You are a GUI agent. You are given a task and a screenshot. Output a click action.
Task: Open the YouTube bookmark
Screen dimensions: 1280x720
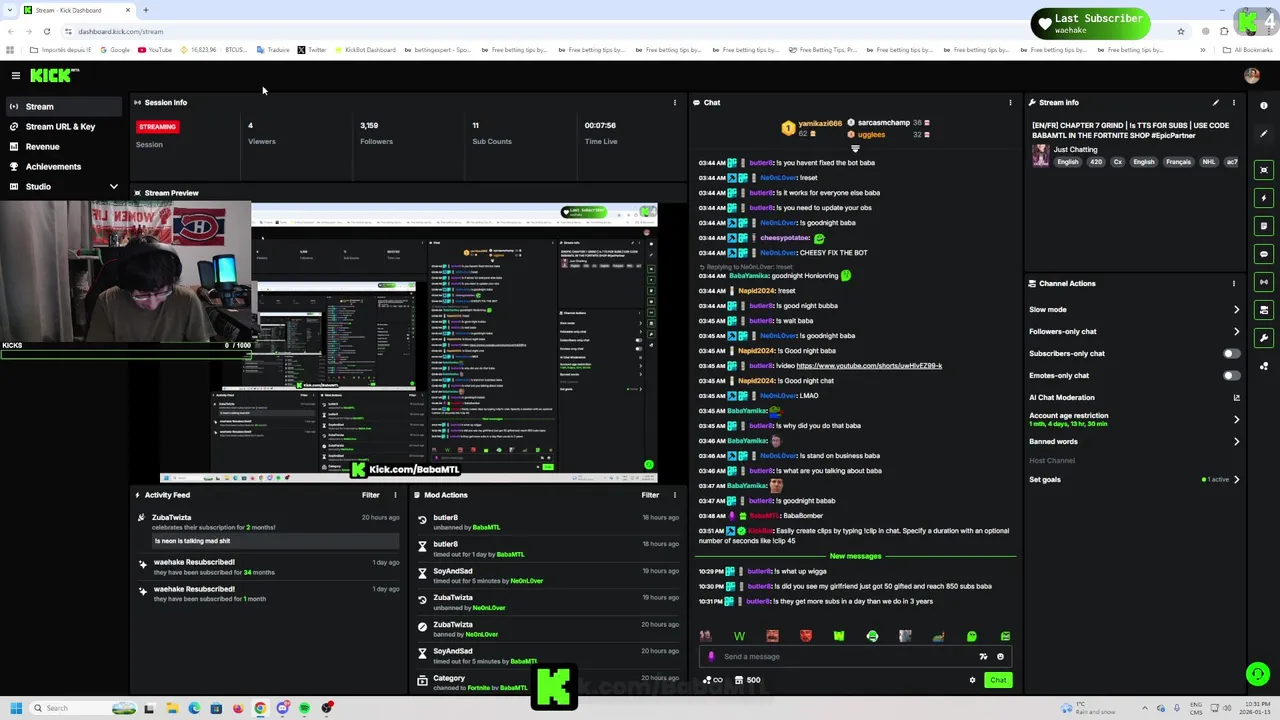coord(155,50)
